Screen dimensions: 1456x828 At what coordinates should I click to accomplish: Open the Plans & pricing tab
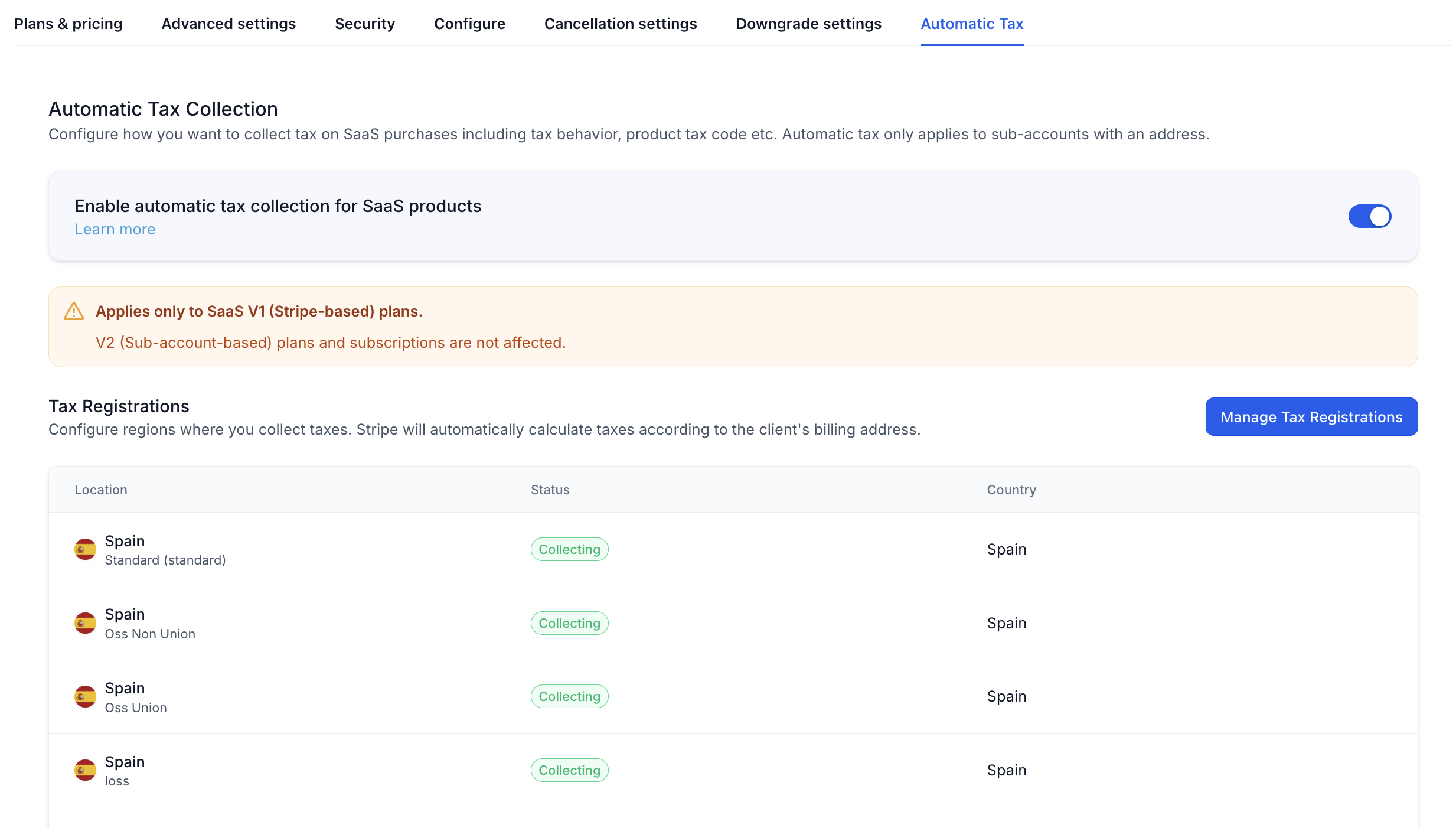click(x=68, y=24)
